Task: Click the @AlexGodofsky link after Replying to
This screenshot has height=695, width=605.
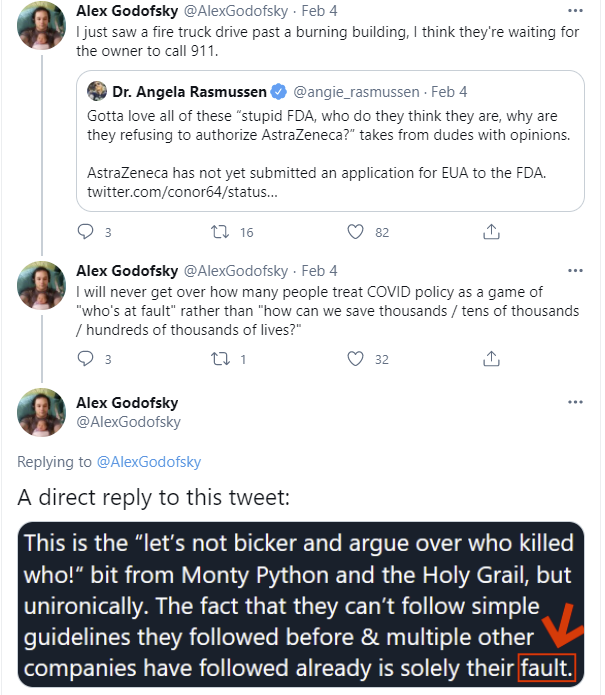Action: [148, 462]
